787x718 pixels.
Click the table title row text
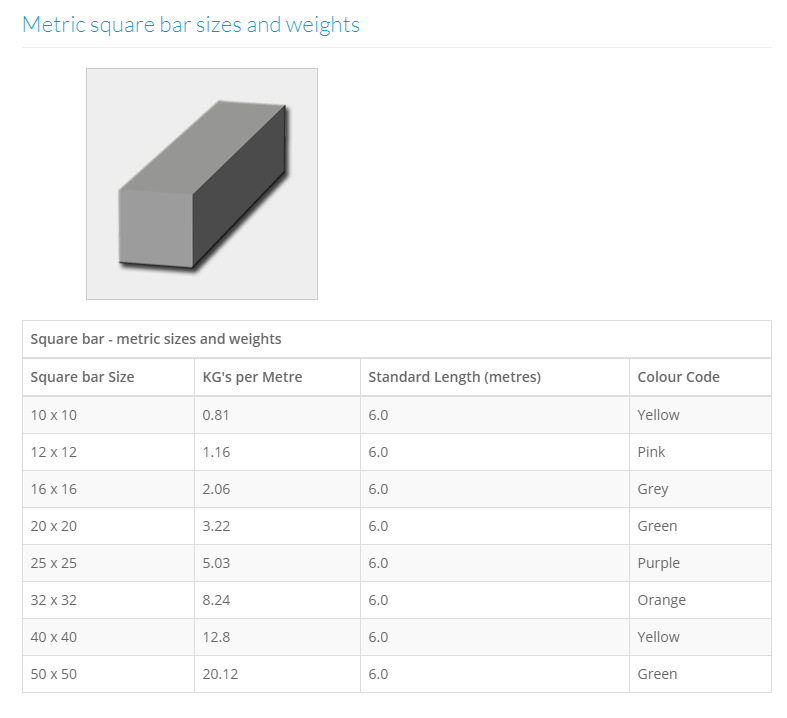pos(156,339)
